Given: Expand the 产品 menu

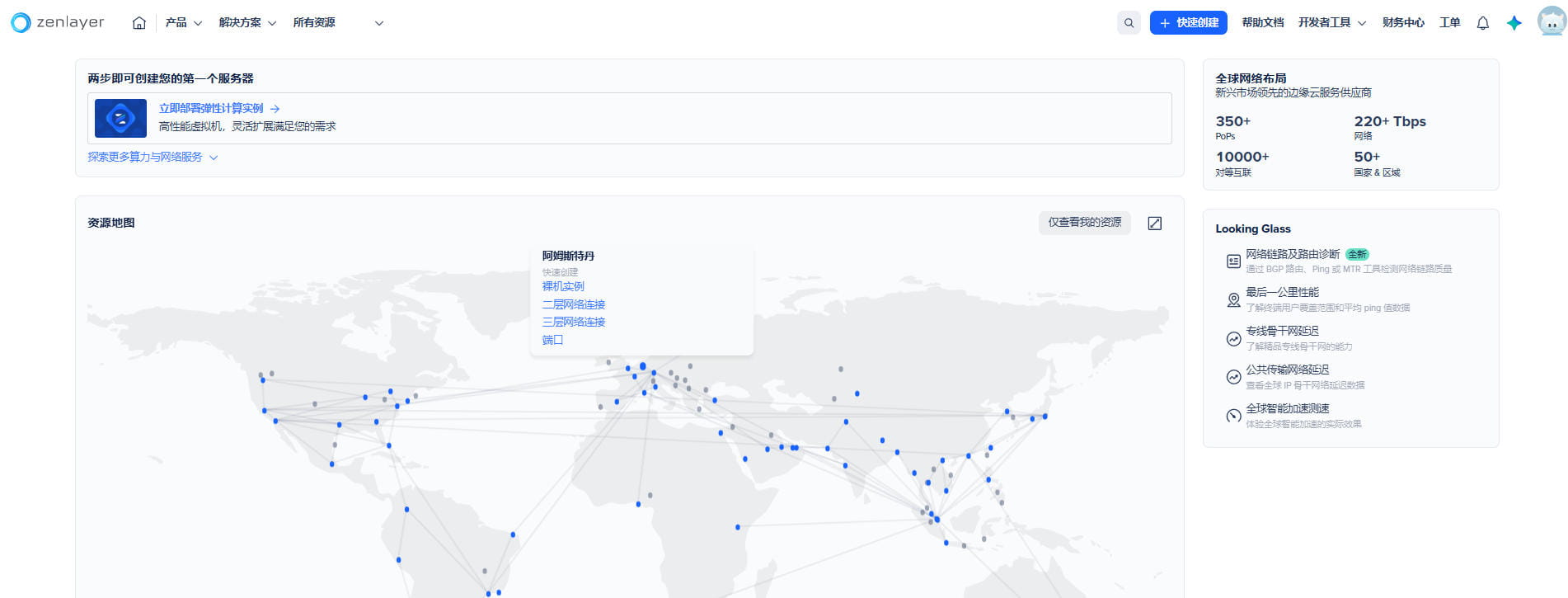Looking at the screenshot, I should pos(183,23).
